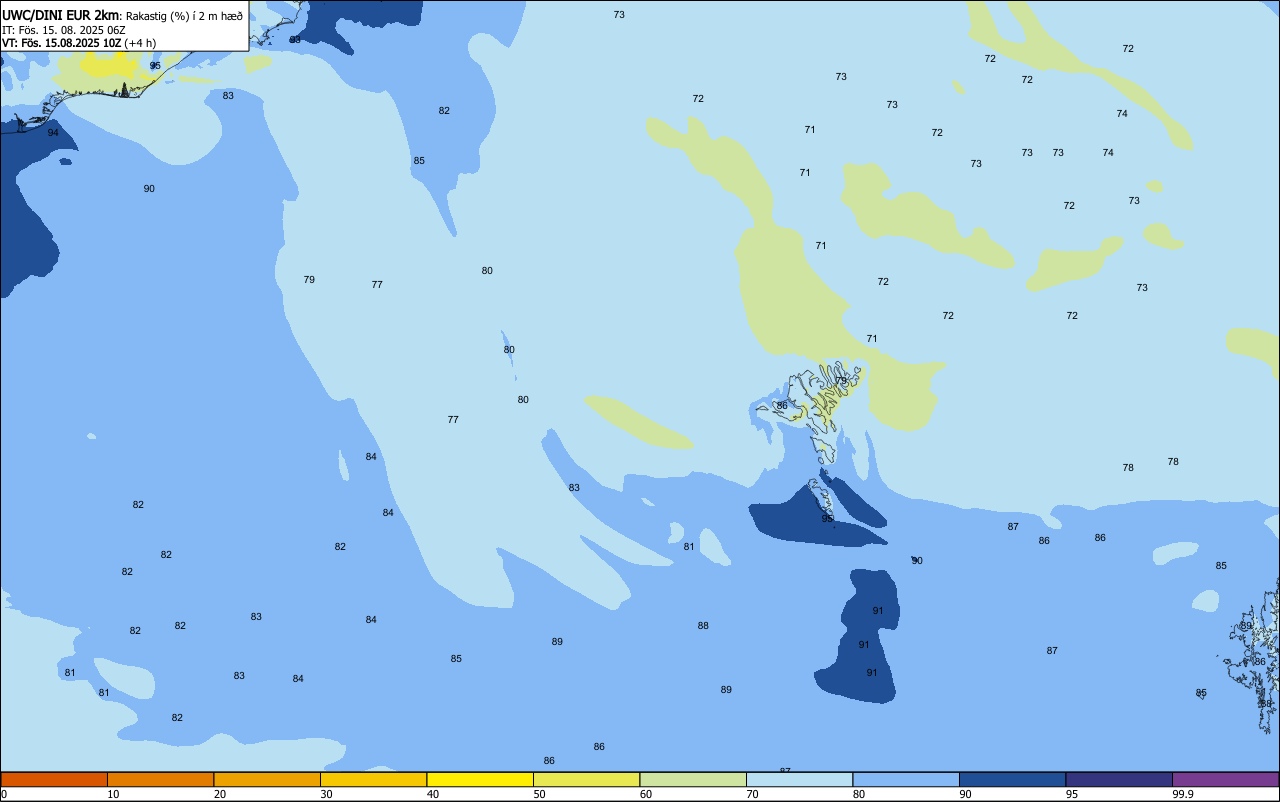Click the legend tick label '20'
Image resolution: width=1280 pixels, height=802 pixels.
(x=220, y=794)
